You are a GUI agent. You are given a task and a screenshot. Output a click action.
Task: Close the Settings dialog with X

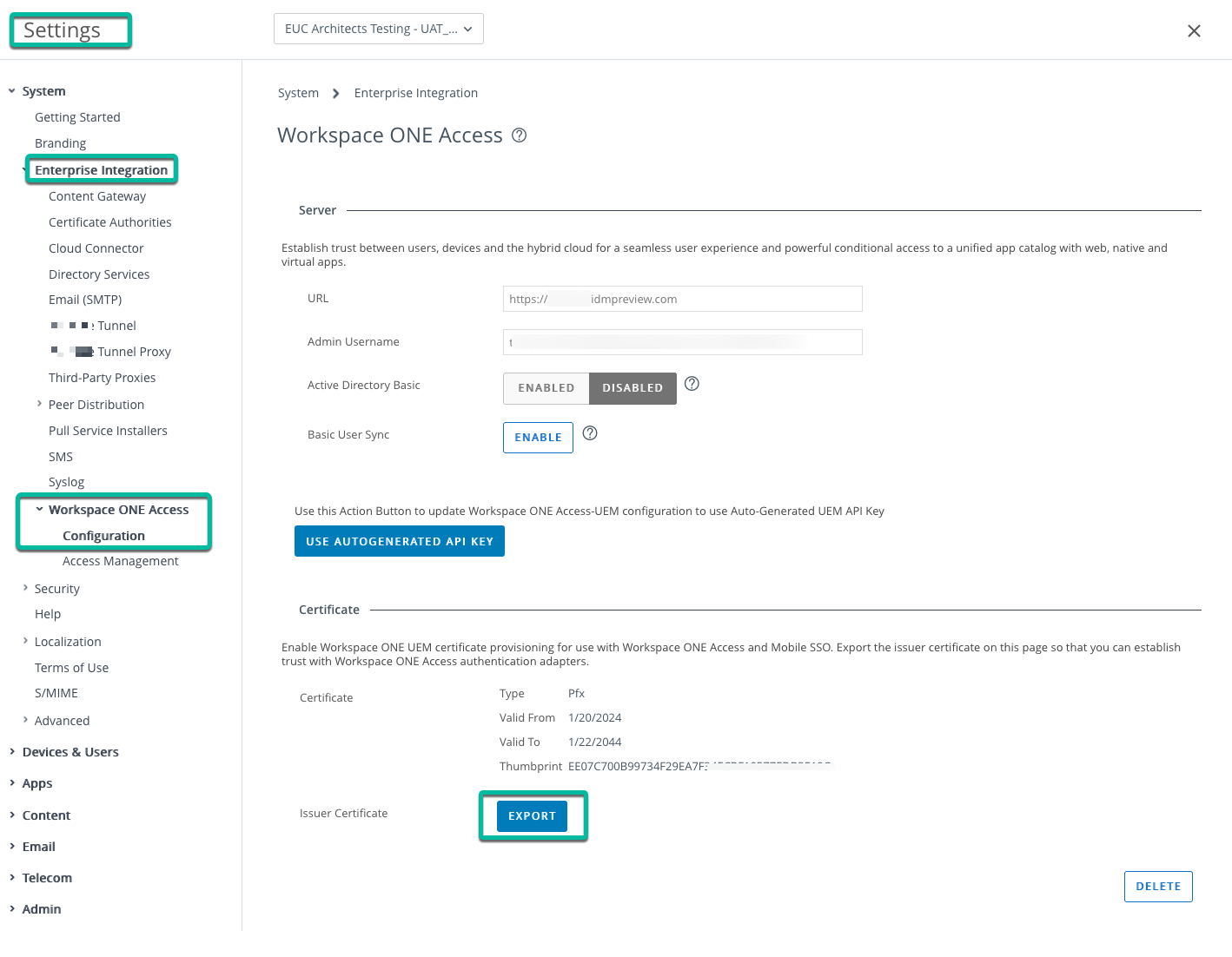(1194, 31)
